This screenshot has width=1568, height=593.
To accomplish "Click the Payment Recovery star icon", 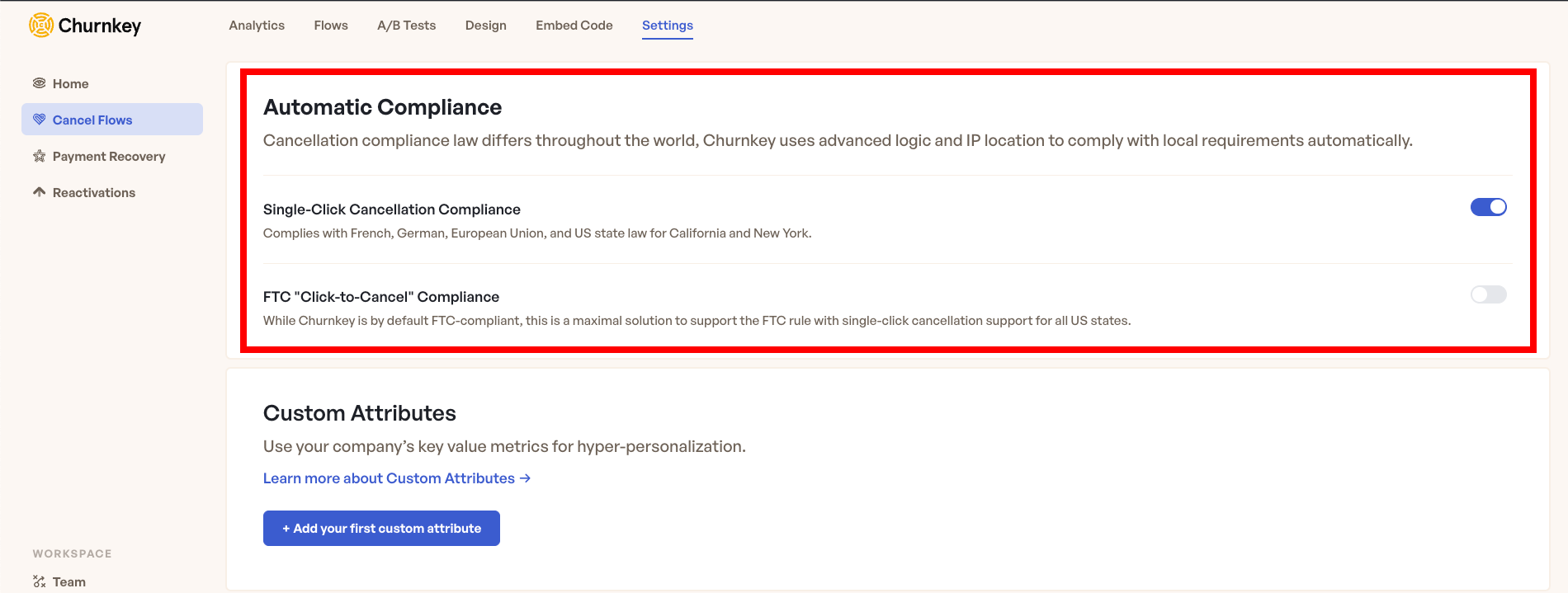I will coord(39,156).
